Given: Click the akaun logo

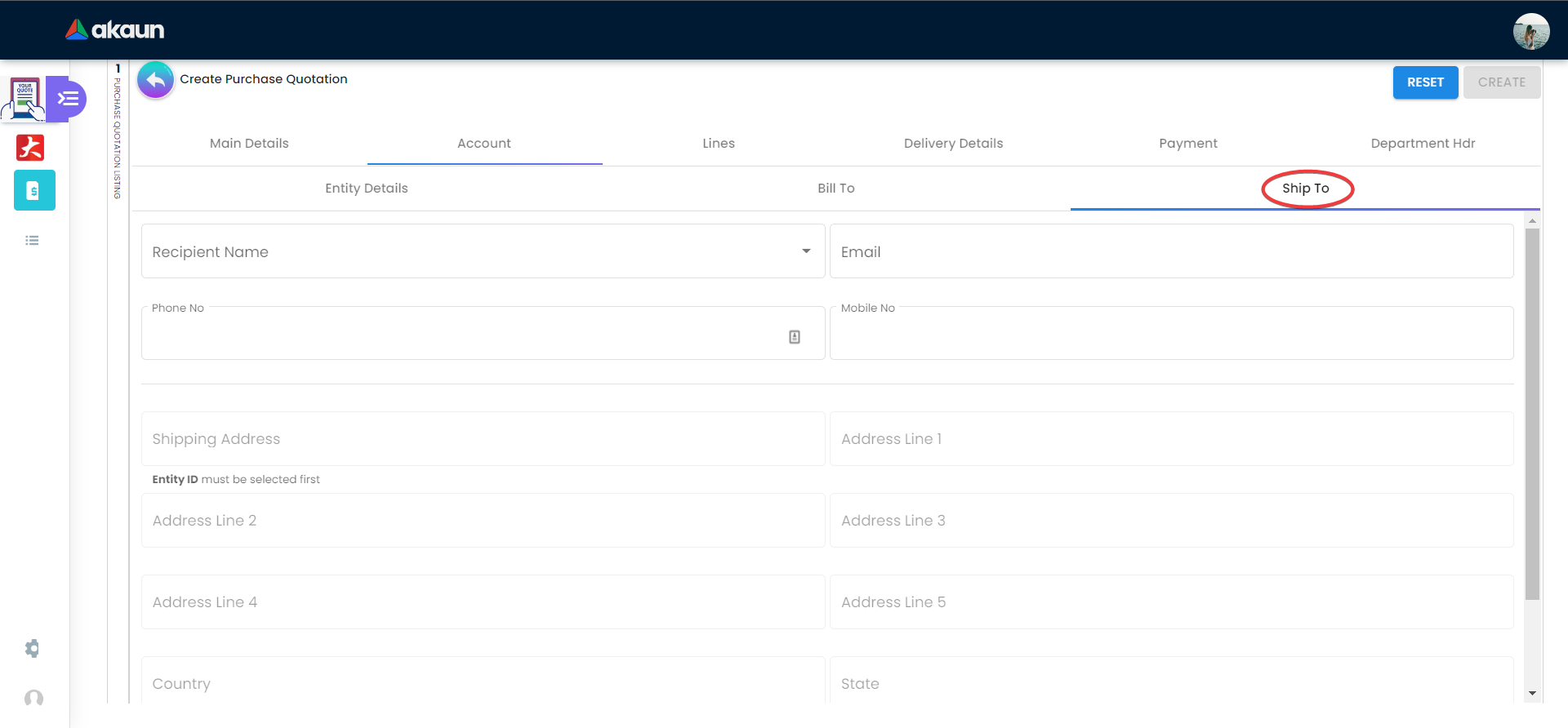Looking at the screenshot, I should click(x=115, y=30).
